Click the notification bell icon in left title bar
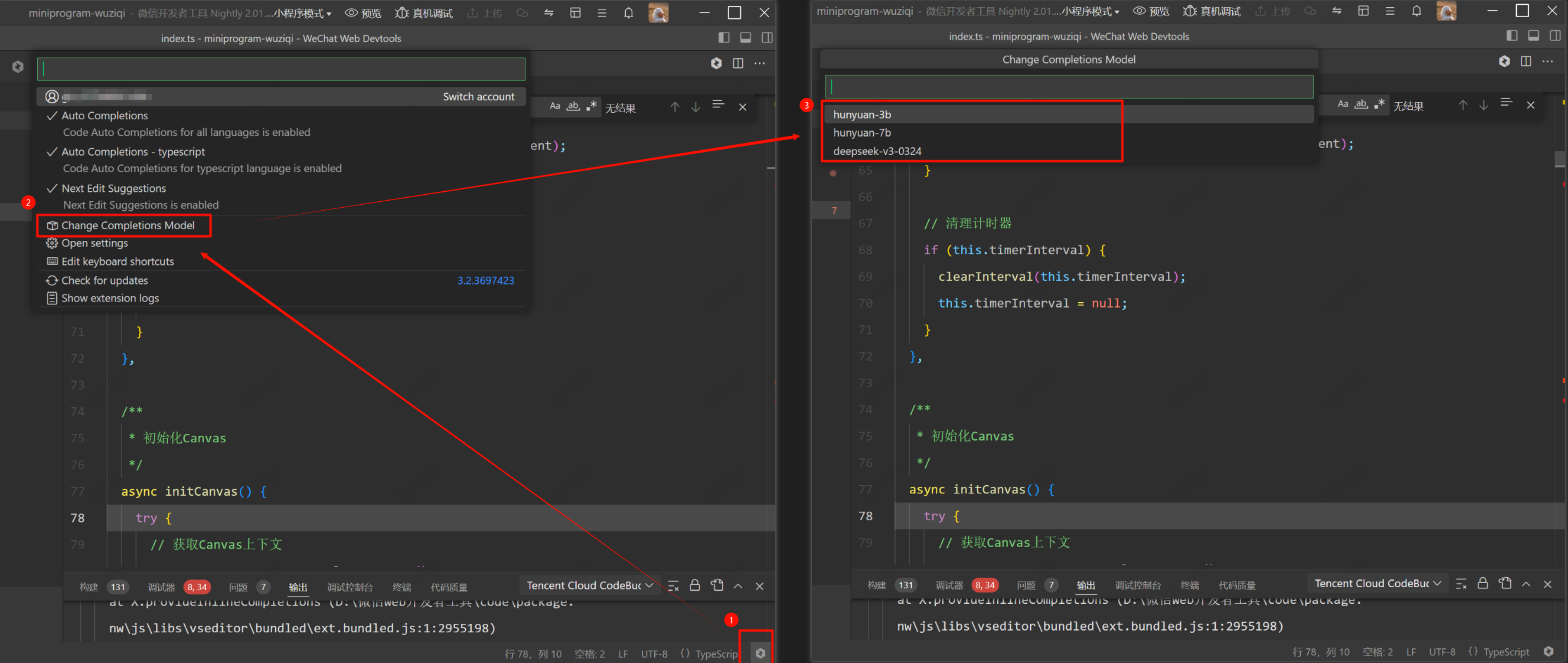Image resolution: width=1568 pixels, height=663 pixels. [x=628, y=13]
